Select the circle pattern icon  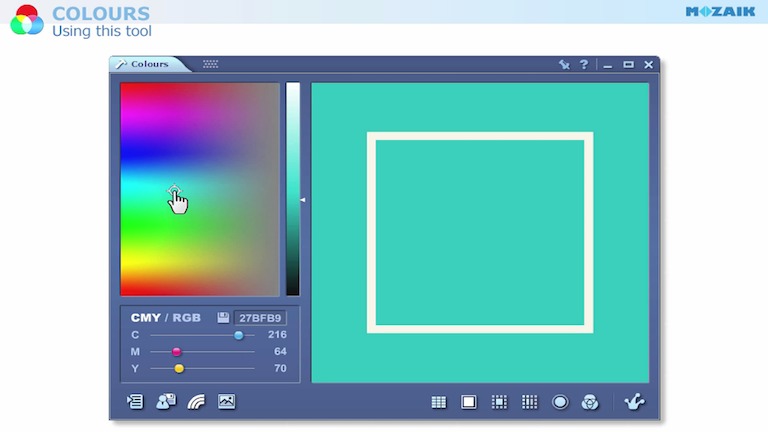[x=560, y=402]
